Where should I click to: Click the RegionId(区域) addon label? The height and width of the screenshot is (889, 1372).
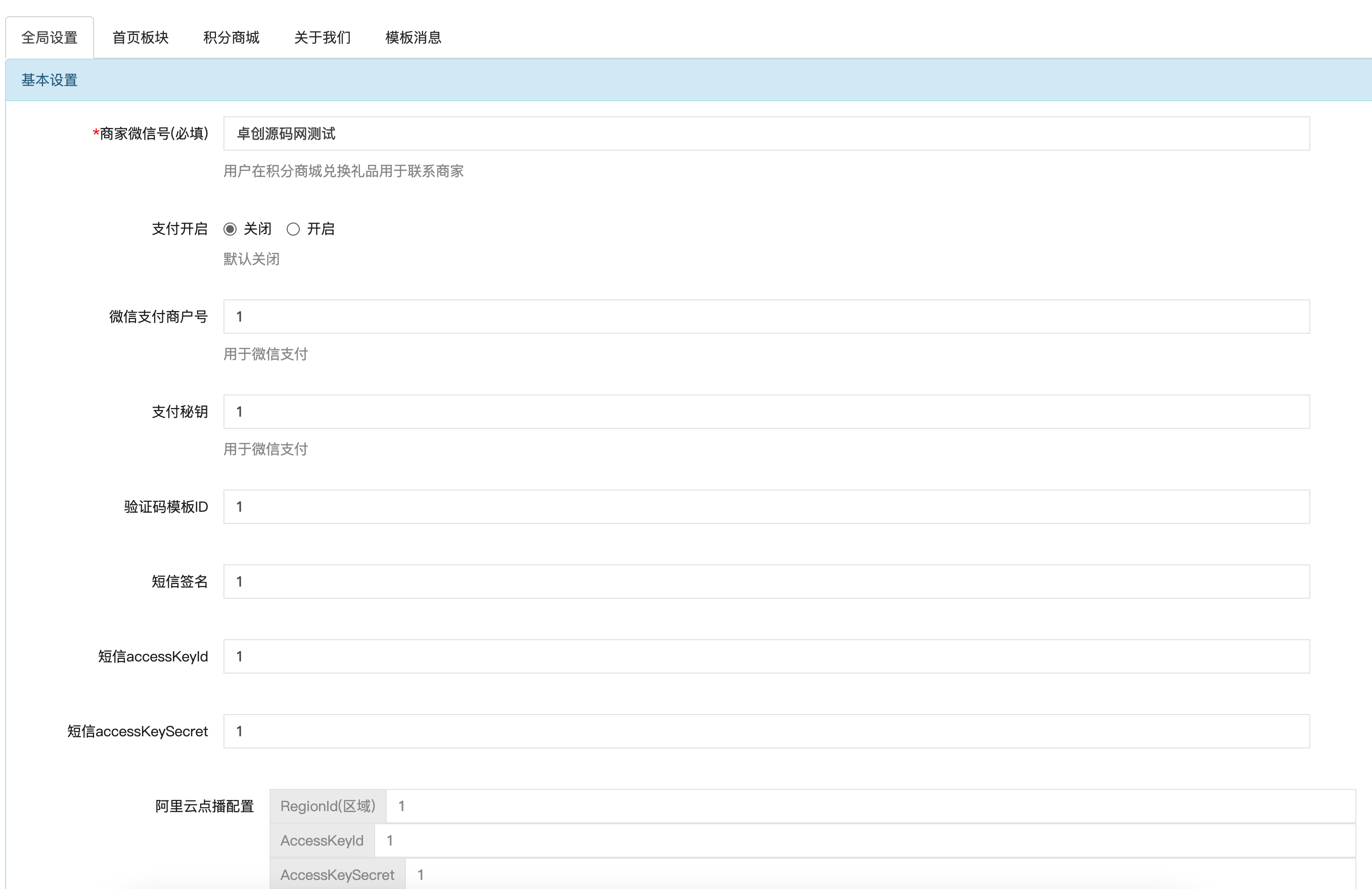coord(328,807)
